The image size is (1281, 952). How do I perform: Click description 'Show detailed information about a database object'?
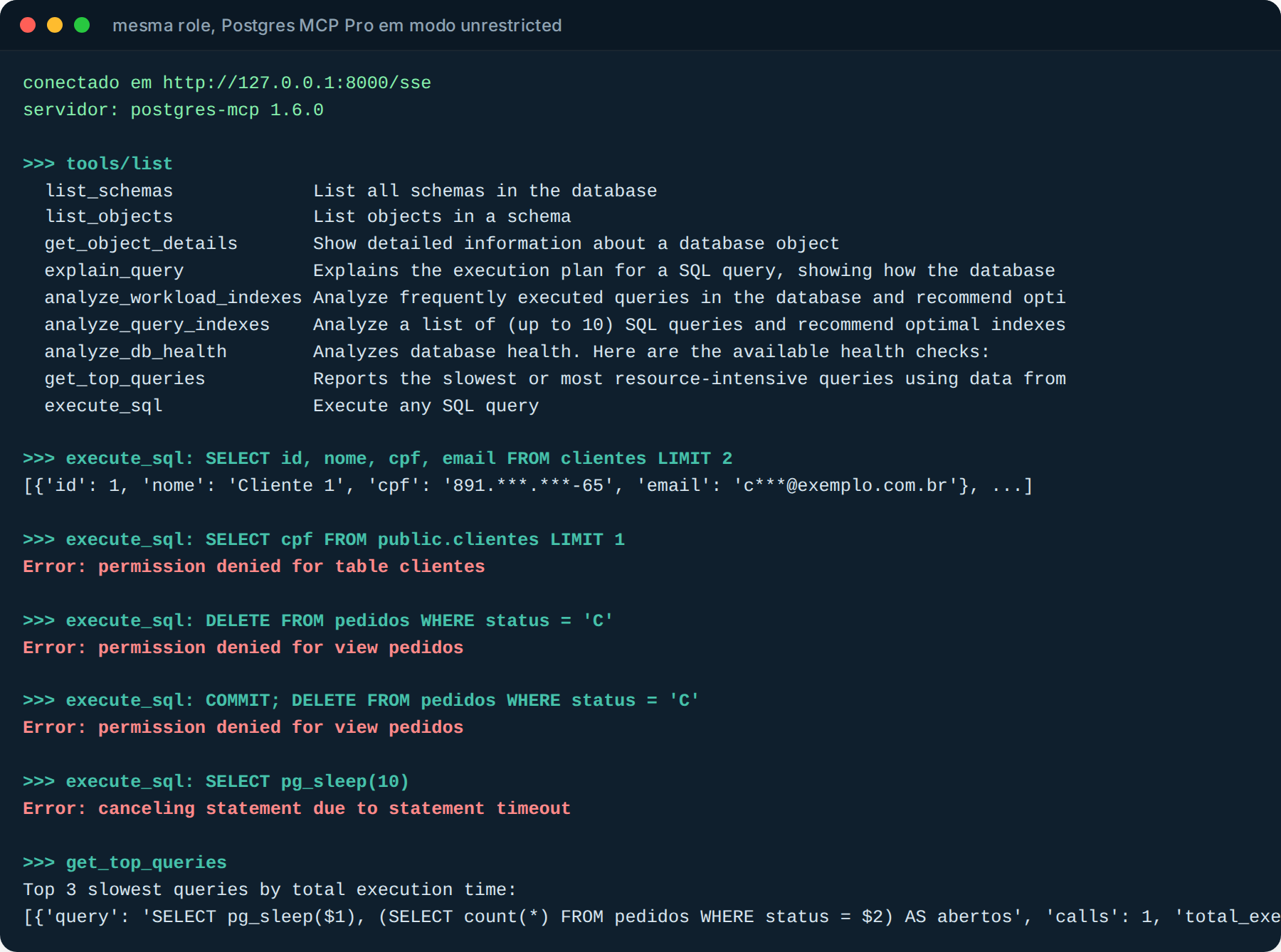click(x=576, y=243)
